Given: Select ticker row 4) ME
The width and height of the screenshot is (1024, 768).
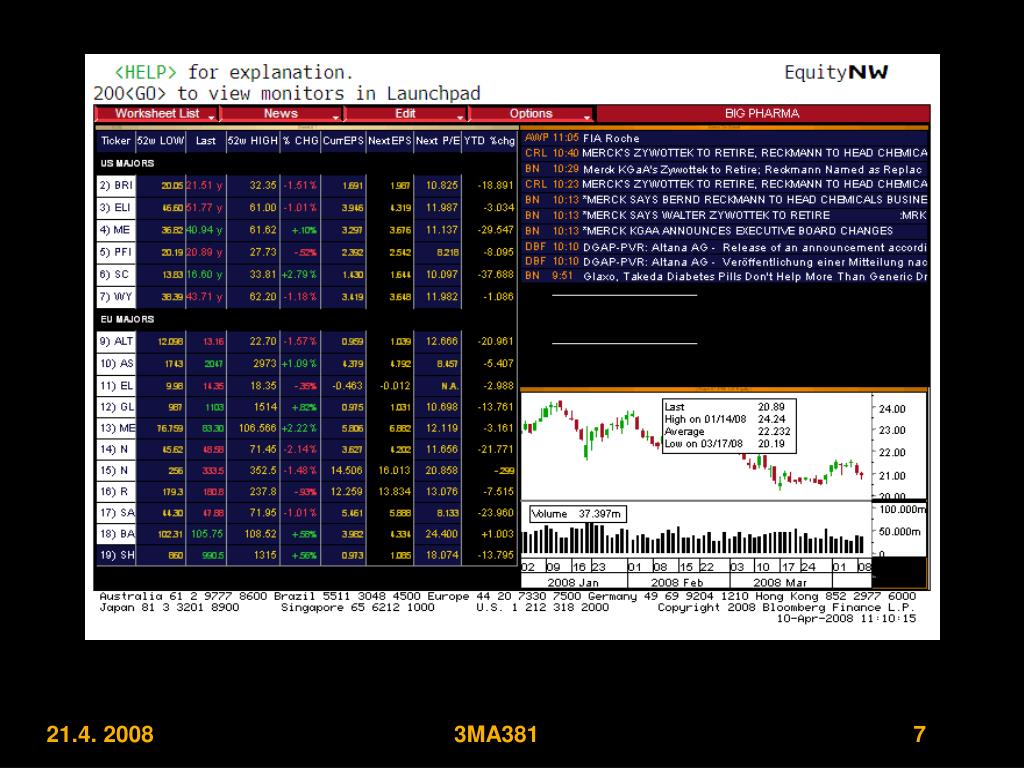Looking at the screenshot, I should pos(116,230).
